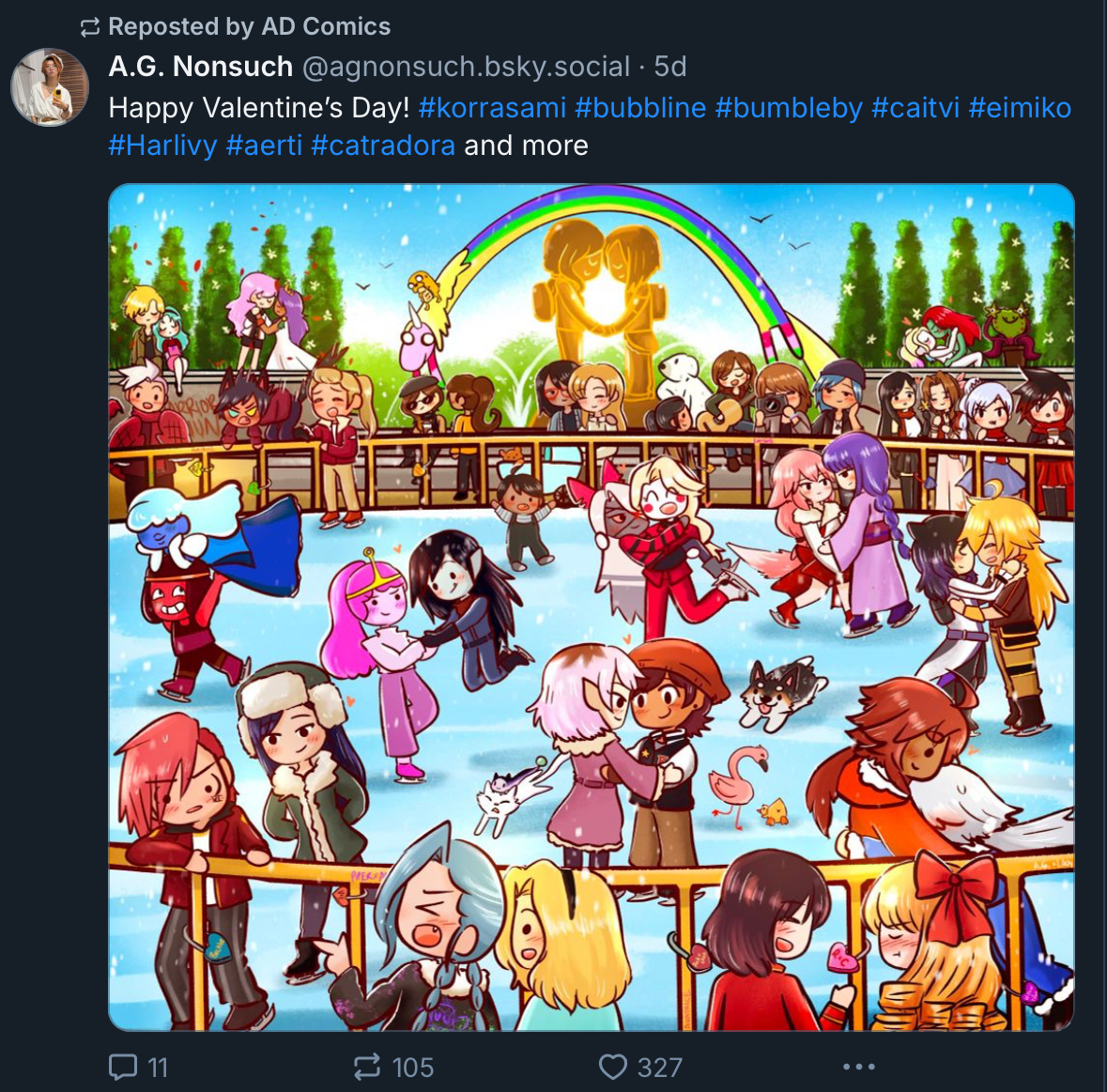Viewport: 1107px width, 1092px height.
Task: Click the reply speech bubble icon
Action: [x=123, y=1067]
